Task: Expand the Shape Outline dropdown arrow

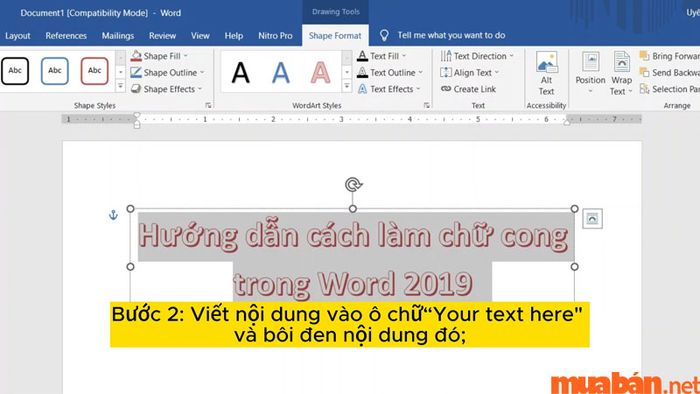Action: pyautogui.click(x=202, y=73)
